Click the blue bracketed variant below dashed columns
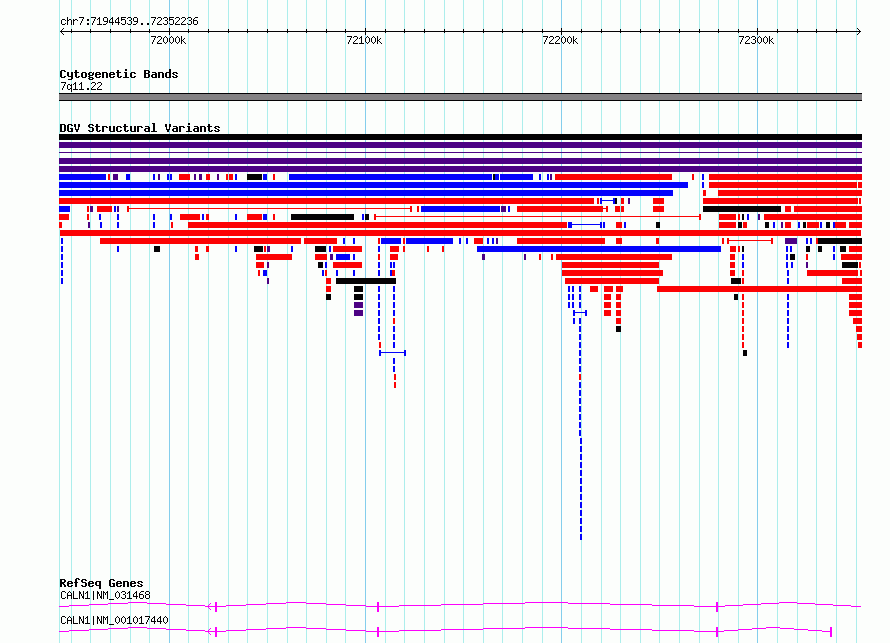 tap(392, 353)
